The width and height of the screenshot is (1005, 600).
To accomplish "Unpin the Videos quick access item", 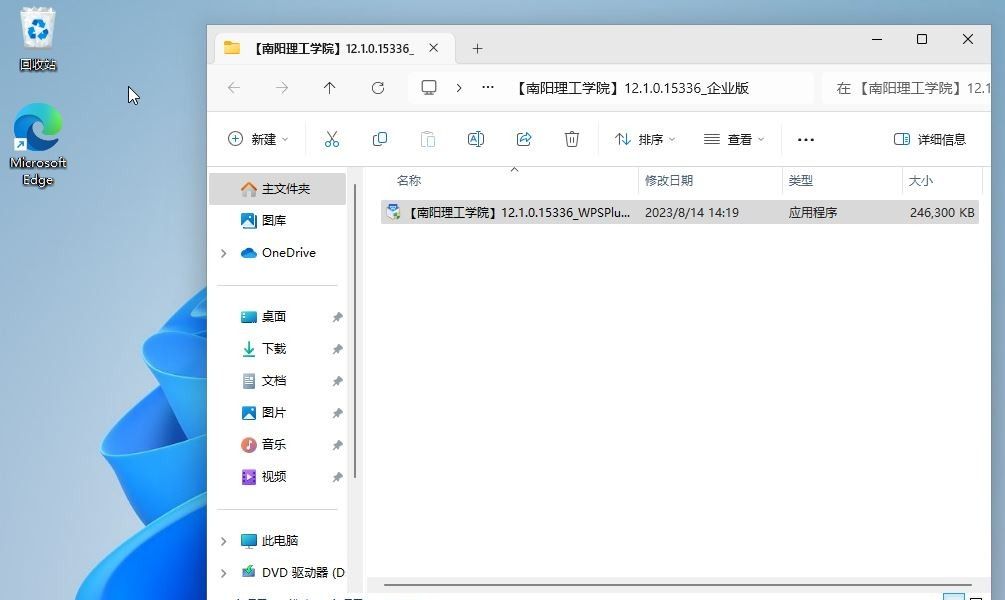I will [337, 477].
